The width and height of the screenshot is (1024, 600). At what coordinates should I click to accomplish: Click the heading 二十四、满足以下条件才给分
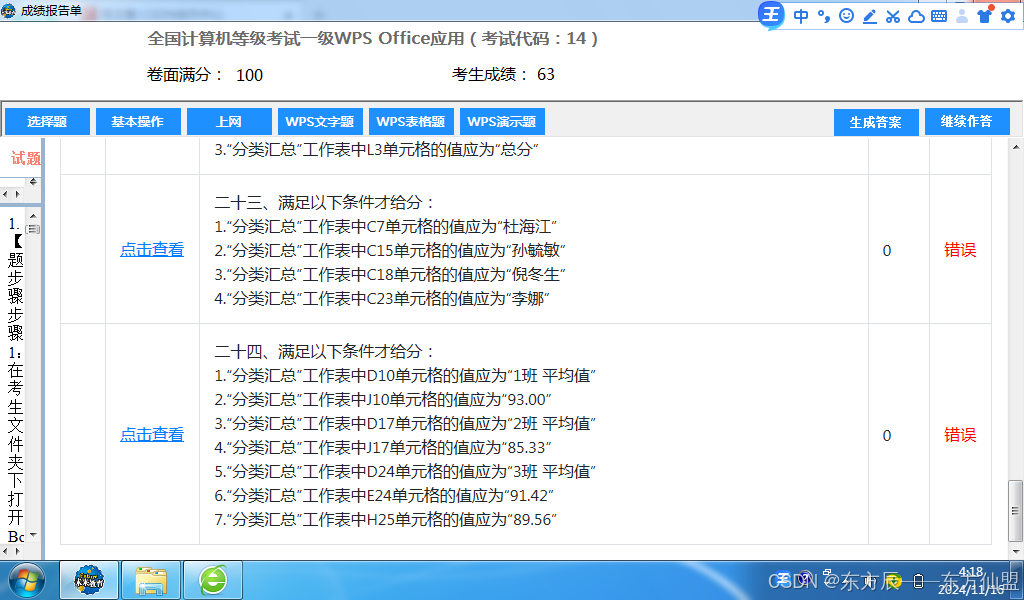[x=324, y=352]
